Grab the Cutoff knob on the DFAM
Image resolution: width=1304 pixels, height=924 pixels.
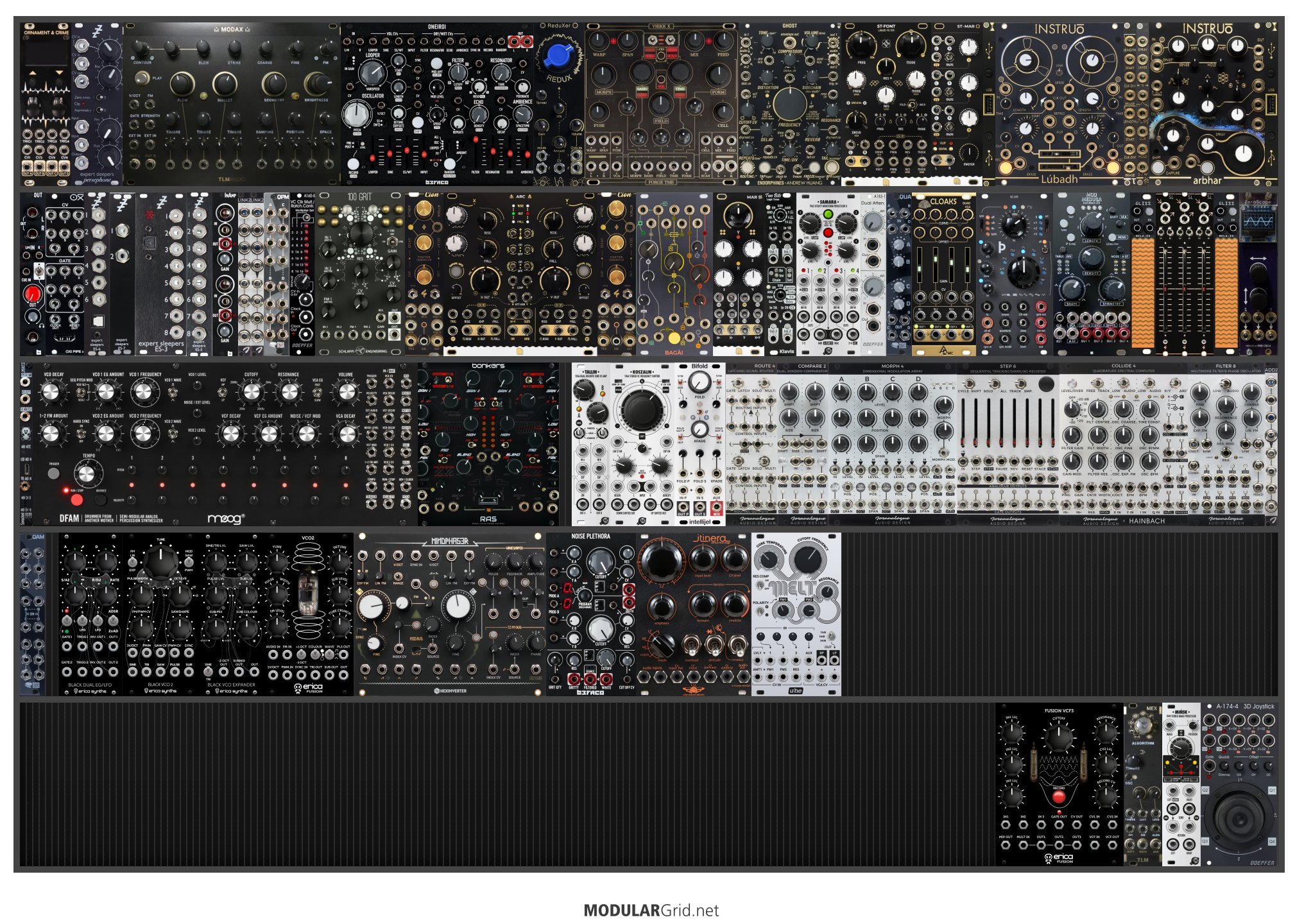coord(252,393)
